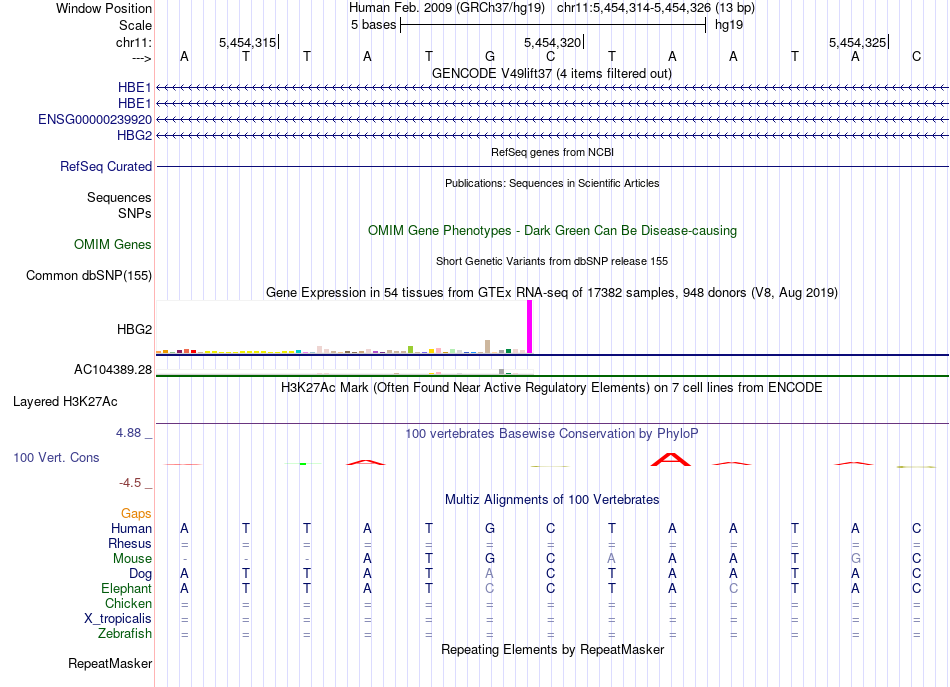Click the orange Gaps label
Viewport: 950px width, 687px height.
coord(136,514)
